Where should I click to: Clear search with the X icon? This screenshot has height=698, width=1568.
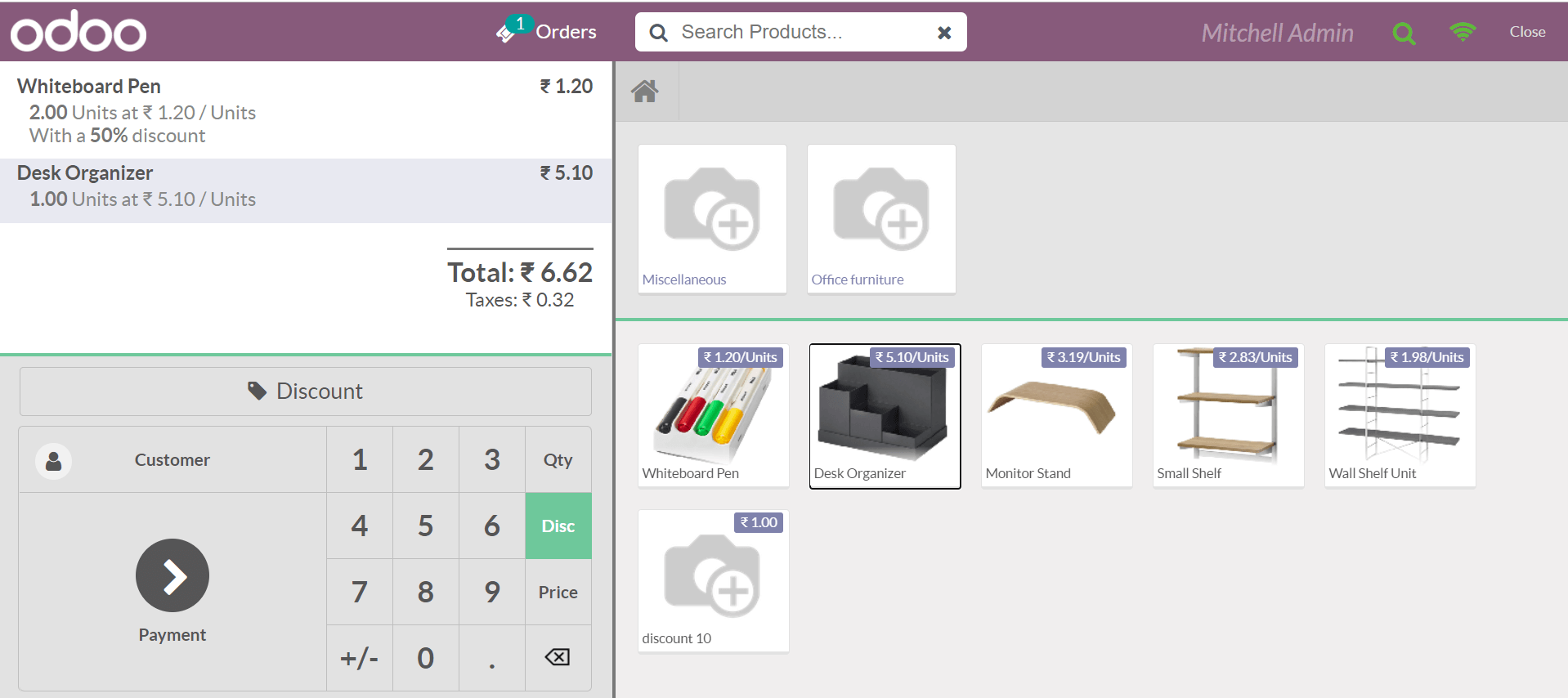point(944,33)
